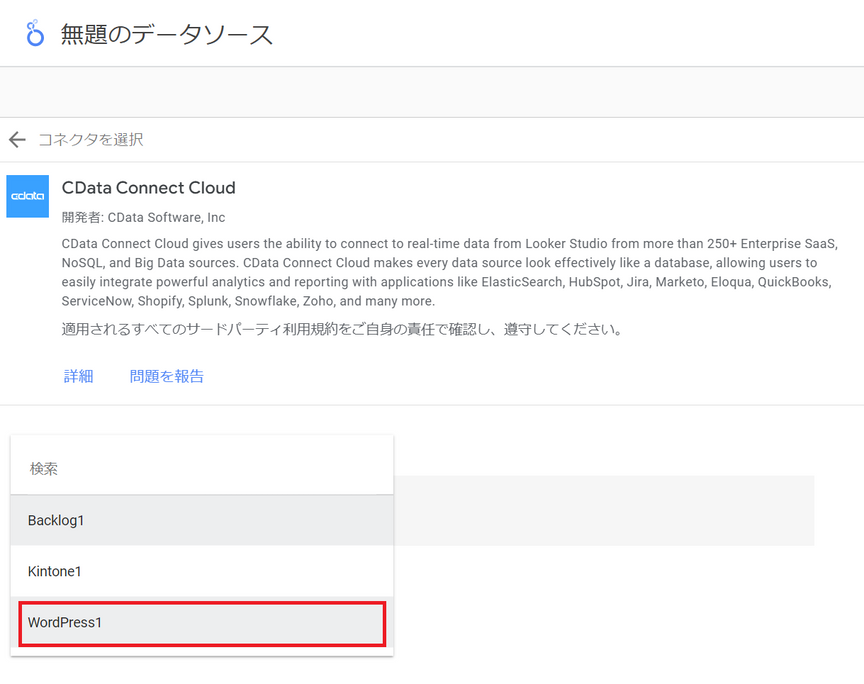
Task: Go back using the left arrow icon
Action: (17, 139)
